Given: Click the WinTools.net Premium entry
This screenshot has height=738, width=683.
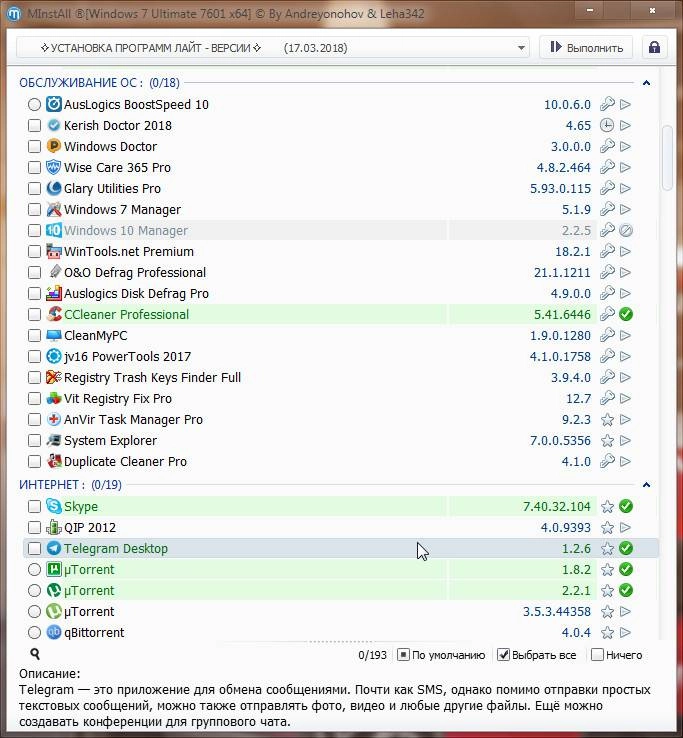Looking at the screenshot, I should click(x=129, y=251).
